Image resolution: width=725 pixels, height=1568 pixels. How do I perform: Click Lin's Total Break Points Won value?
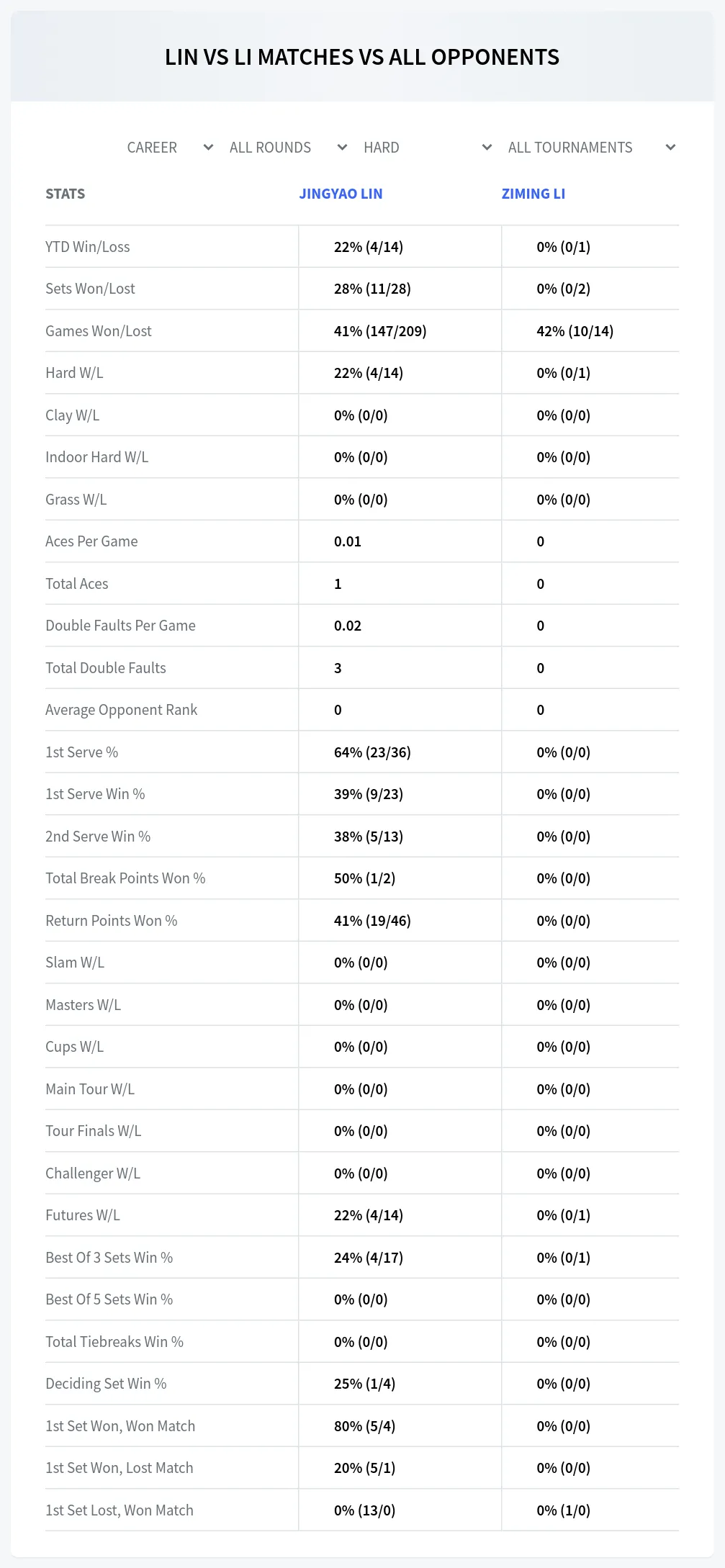[365, 878]
